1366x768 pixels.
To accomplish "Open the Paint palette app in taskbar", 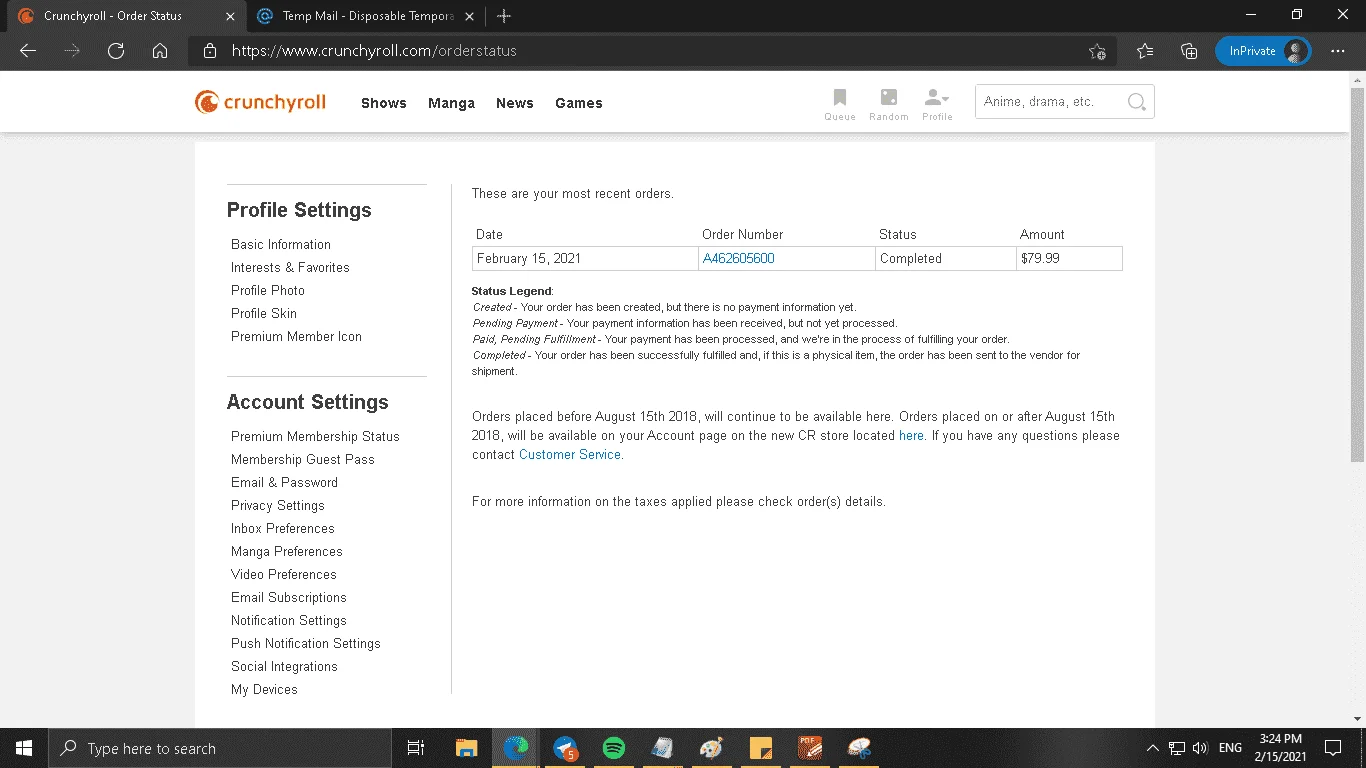I will (711, 748).
